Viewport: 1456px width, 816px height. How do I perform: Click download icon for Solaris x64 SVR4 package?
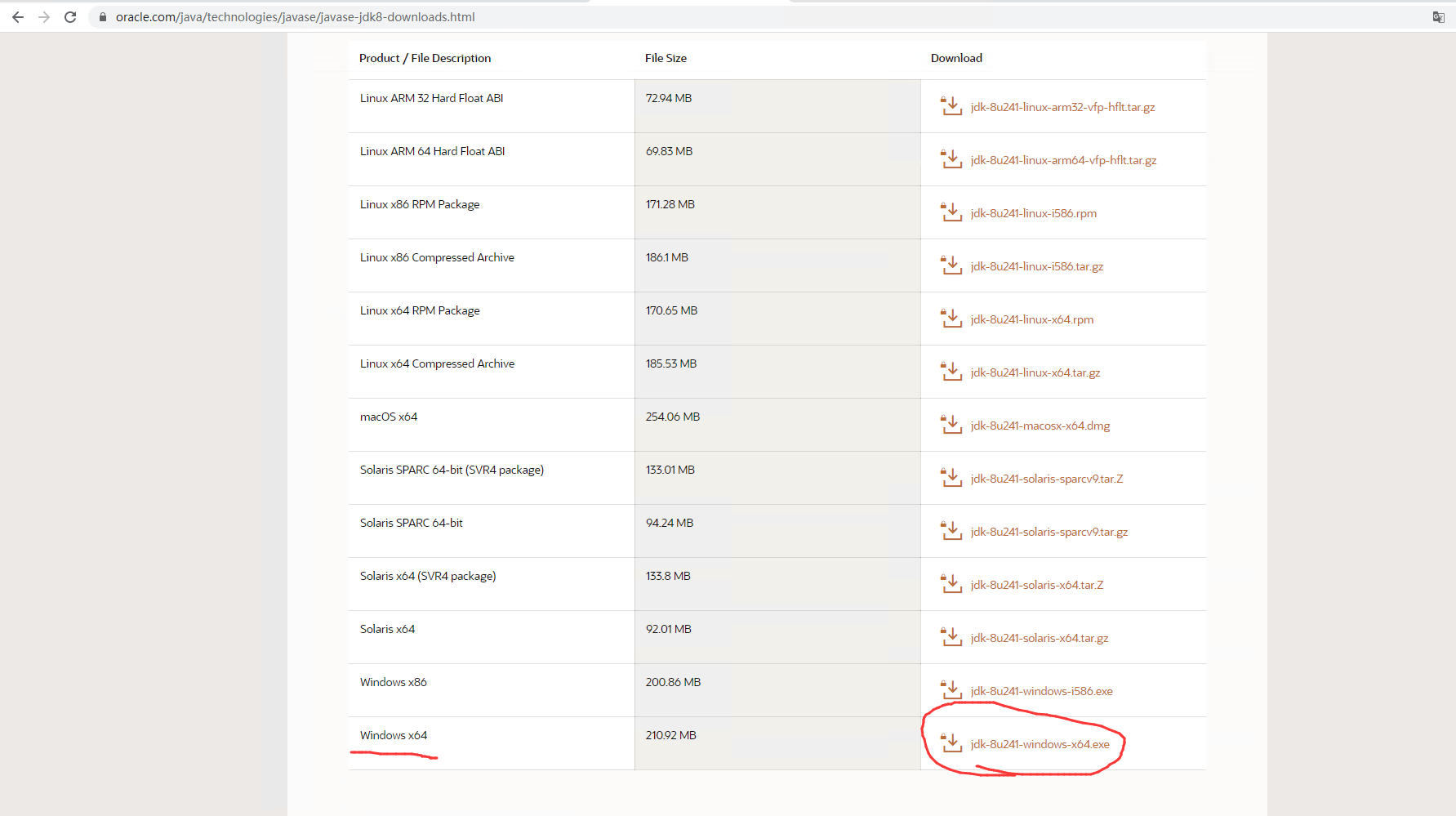click(x=951, y=584)
